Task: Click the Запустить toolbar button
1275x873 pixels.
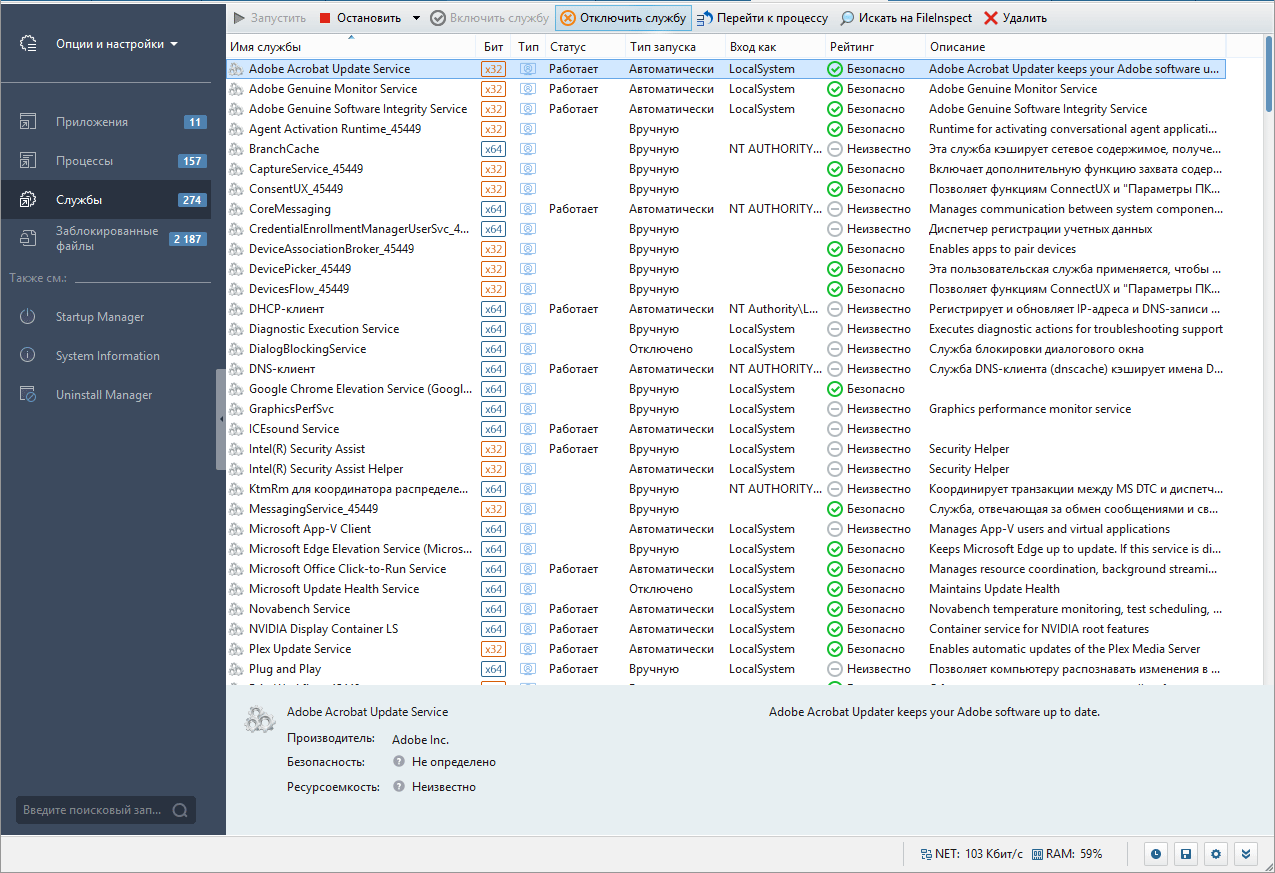Action: pos(270,18)
